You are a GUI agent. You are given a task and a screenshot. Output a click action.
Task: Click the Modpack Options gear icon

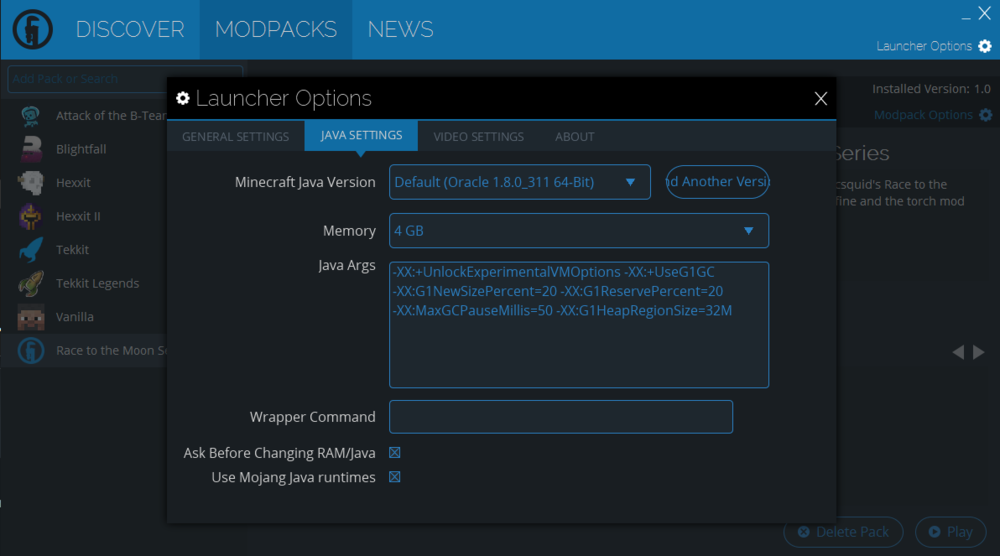pos(985,115)
